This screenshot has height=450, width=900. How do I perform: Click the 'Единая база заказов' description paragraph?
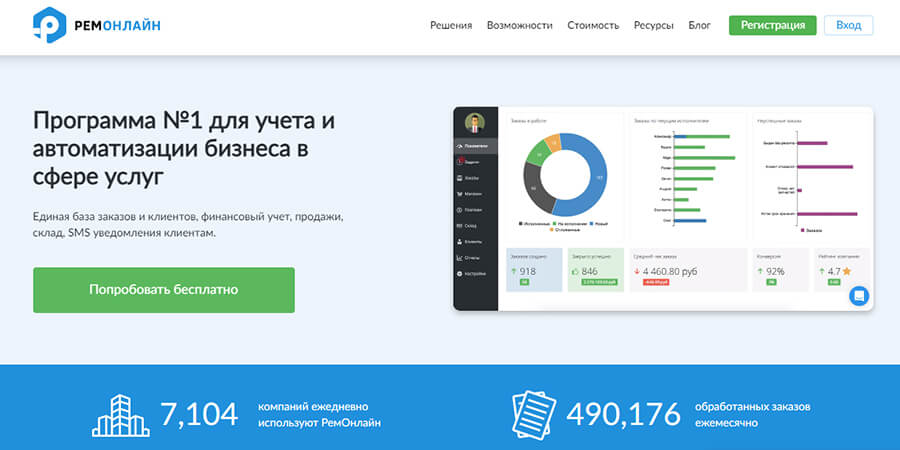point(188,226)
